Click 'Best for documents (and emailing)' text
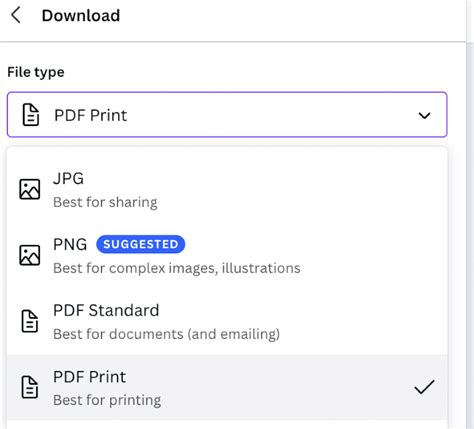Screen dimensions: 474x429 click(166, 334)
